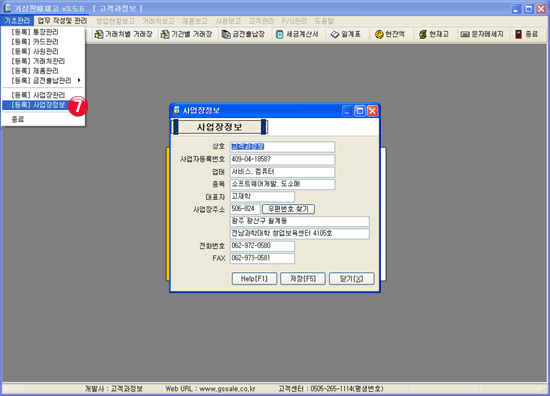Click the app icon in the main title bar
Image resolution: width=550 pixels, height=396 pixels.
7,8
